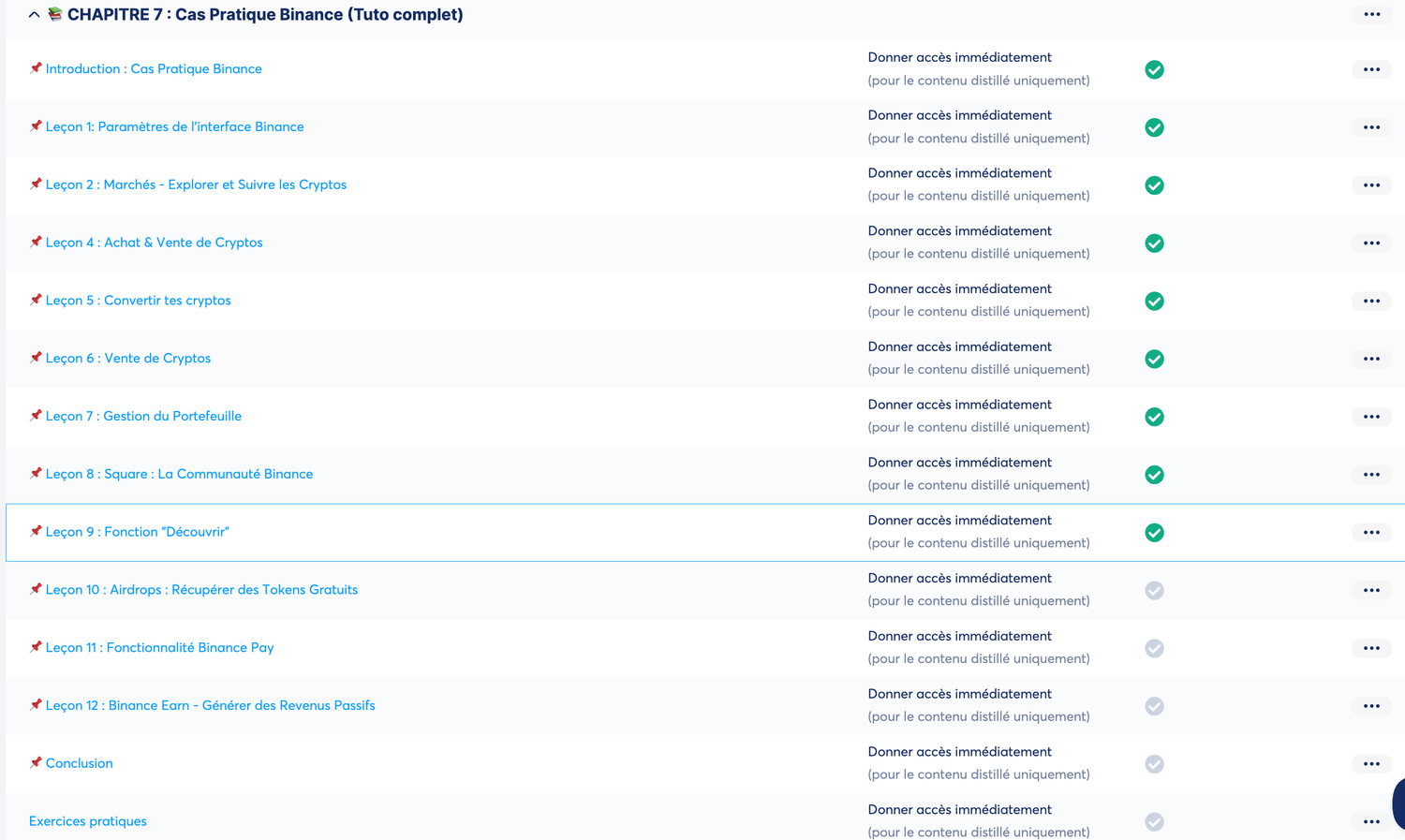This screenshot has height=840, width=1405.
Task: Open three-dot menu for Conclusion row
Action: [1371, 764]
